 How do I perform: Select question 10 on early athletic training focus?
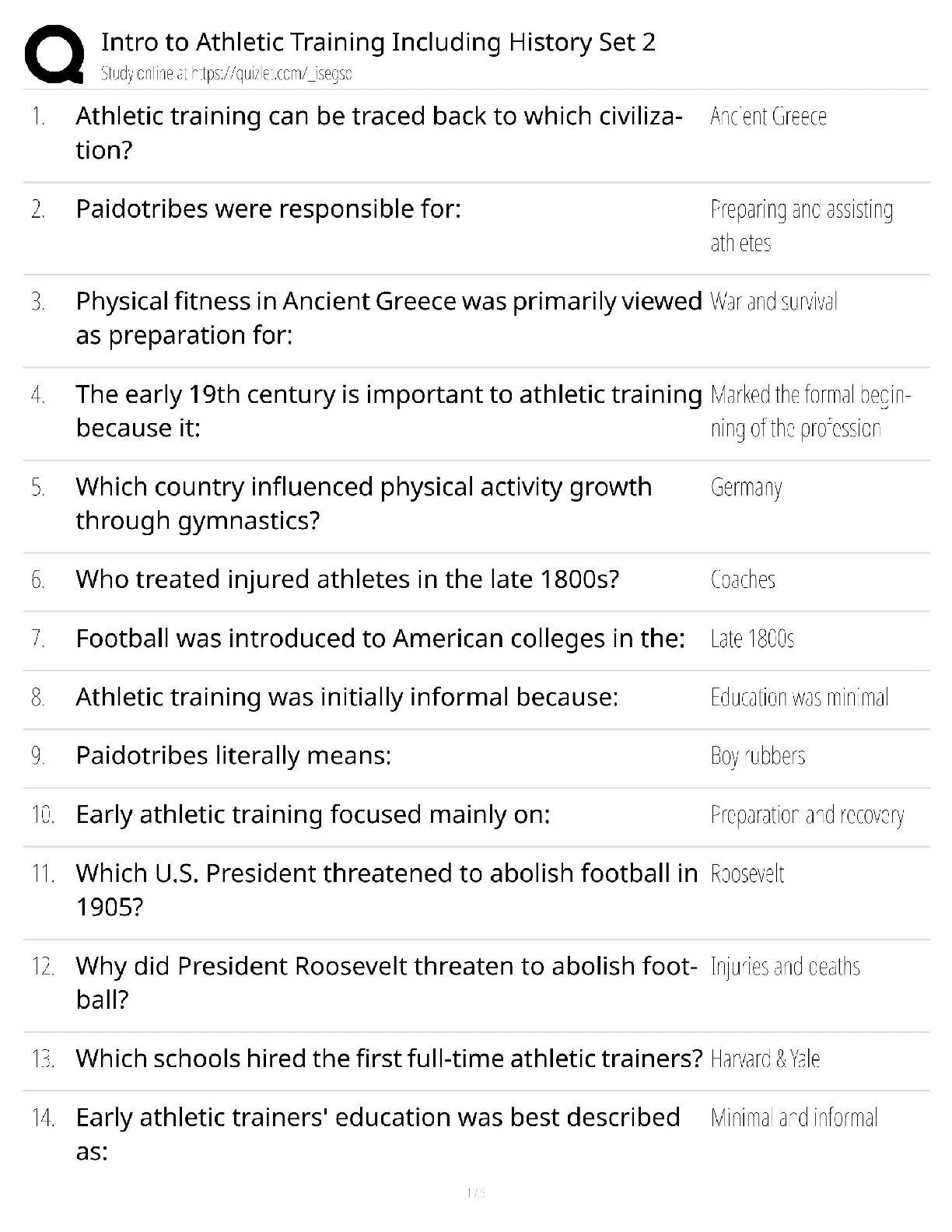pyautogui.click(x=313, y=815)
